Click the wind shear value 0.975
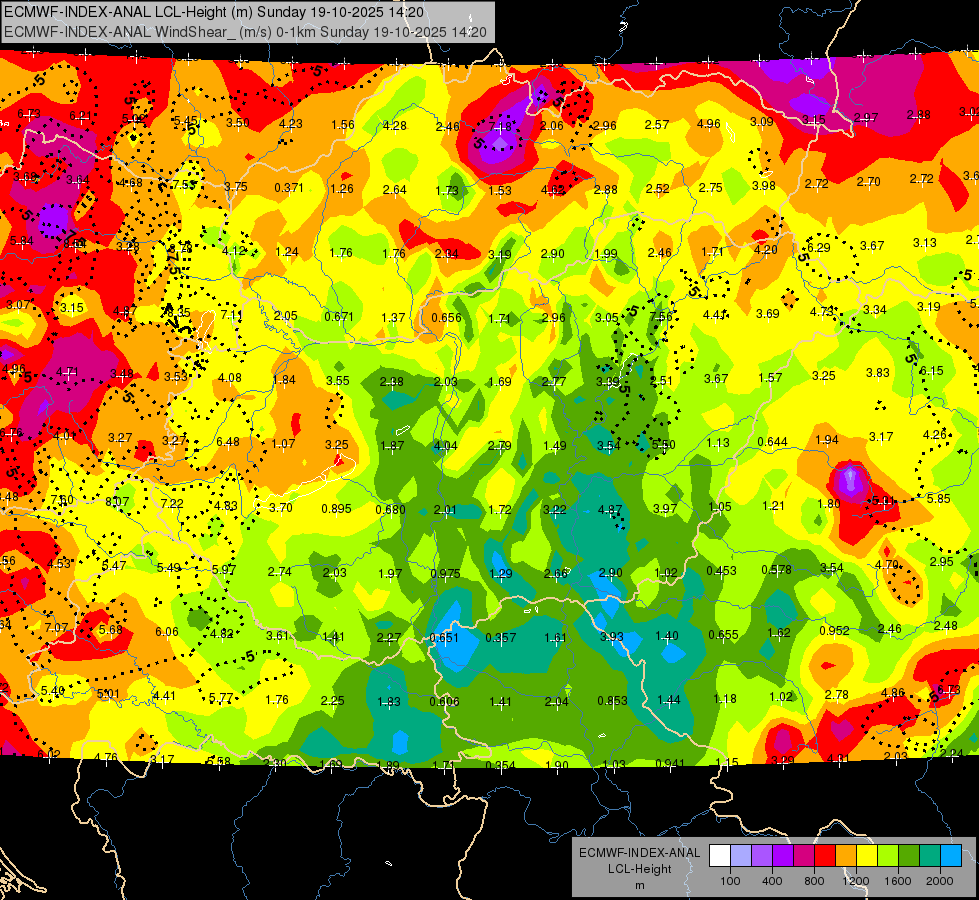The image size is (979, 900). (x=445, y=573)
